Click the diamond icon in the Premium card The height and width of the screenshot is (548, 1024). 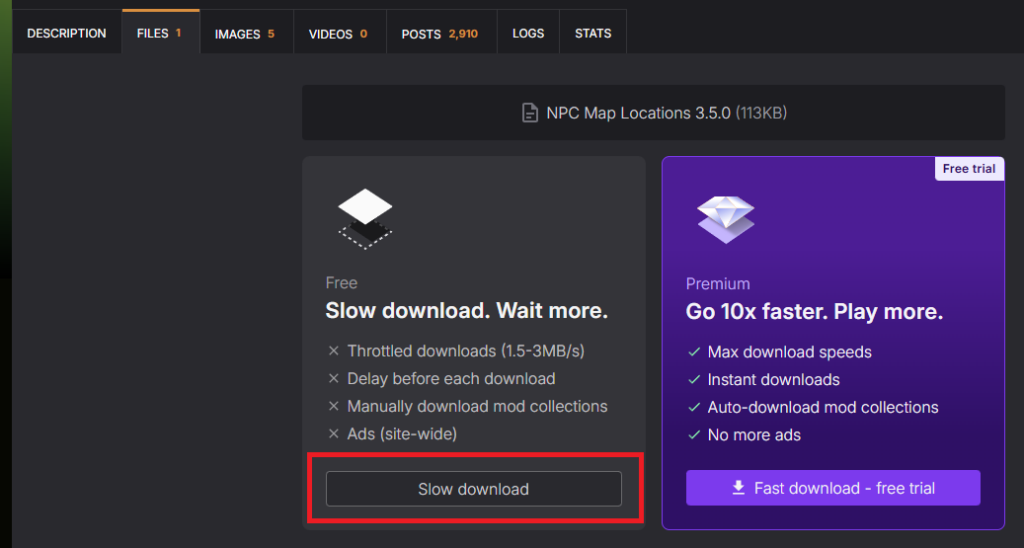tap(725, 218)
